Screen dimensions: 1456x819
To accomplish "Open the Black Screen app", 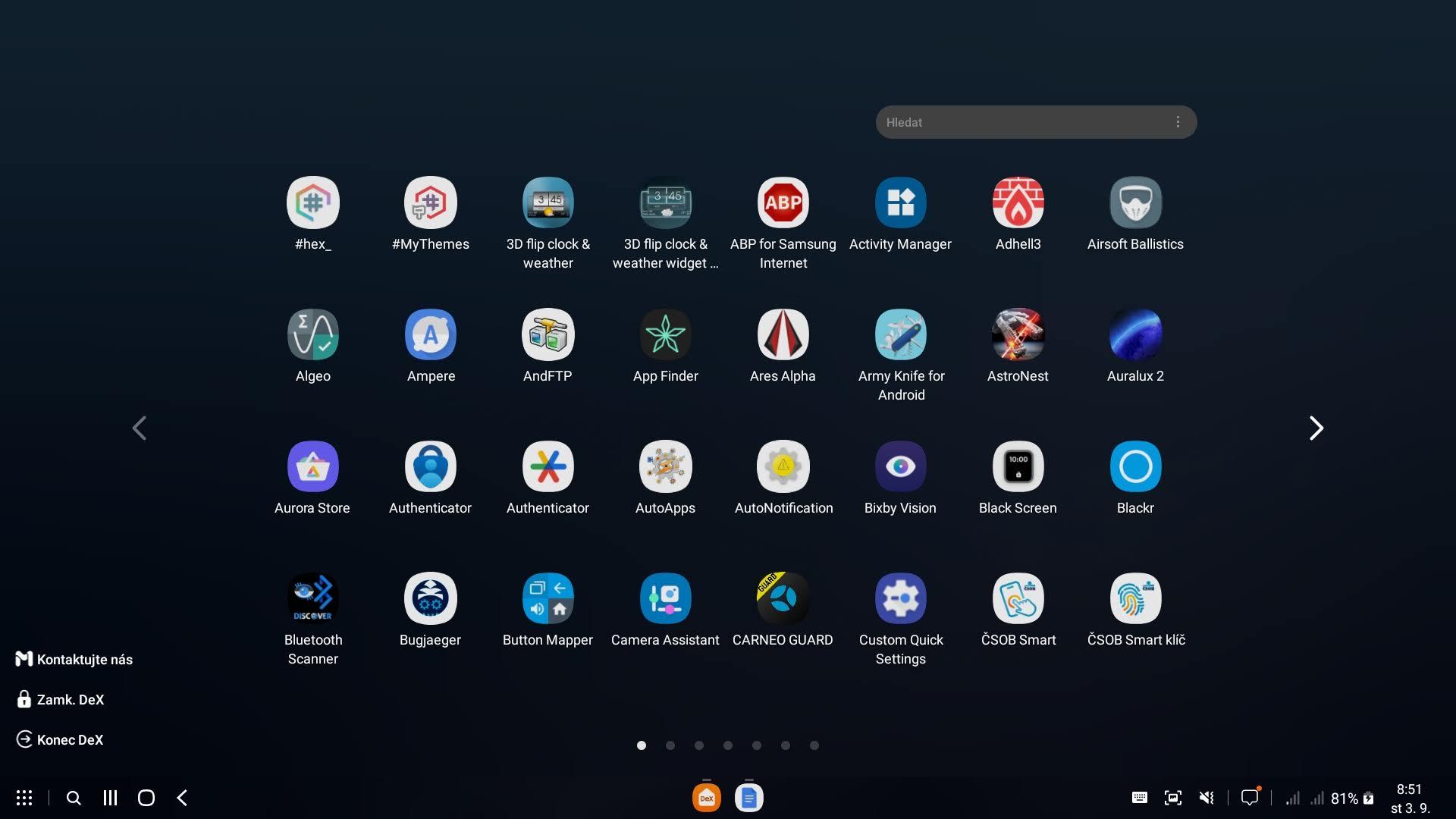I will click(1018, 466).
